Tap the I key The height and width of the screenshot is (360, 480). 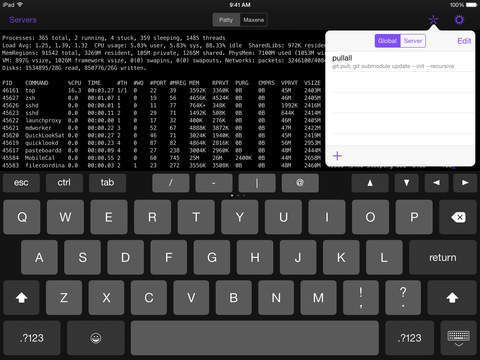pos(327,217)
